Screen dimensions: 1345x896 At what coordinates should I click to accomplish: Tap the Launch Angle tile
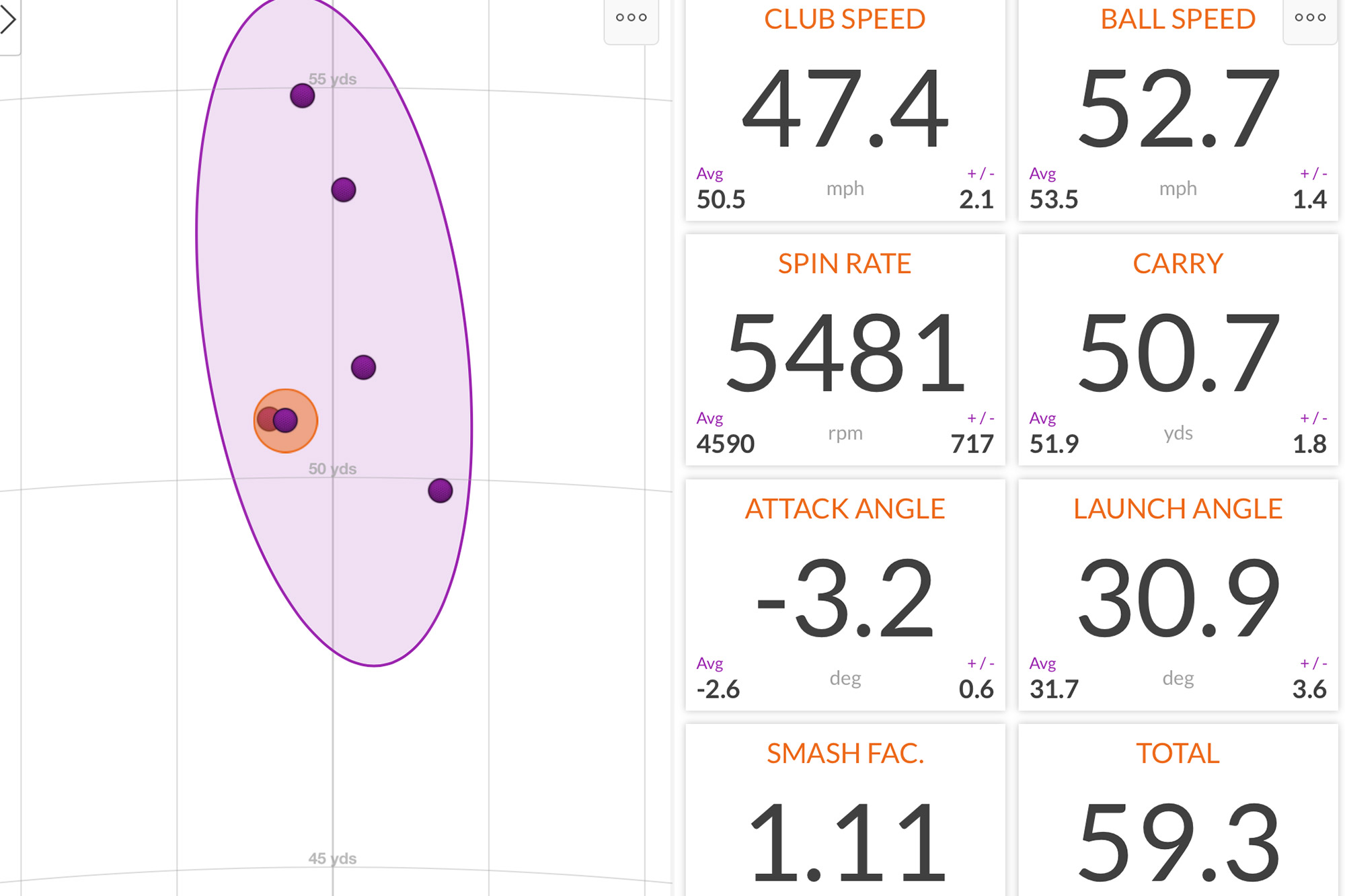pos(1178,595)
